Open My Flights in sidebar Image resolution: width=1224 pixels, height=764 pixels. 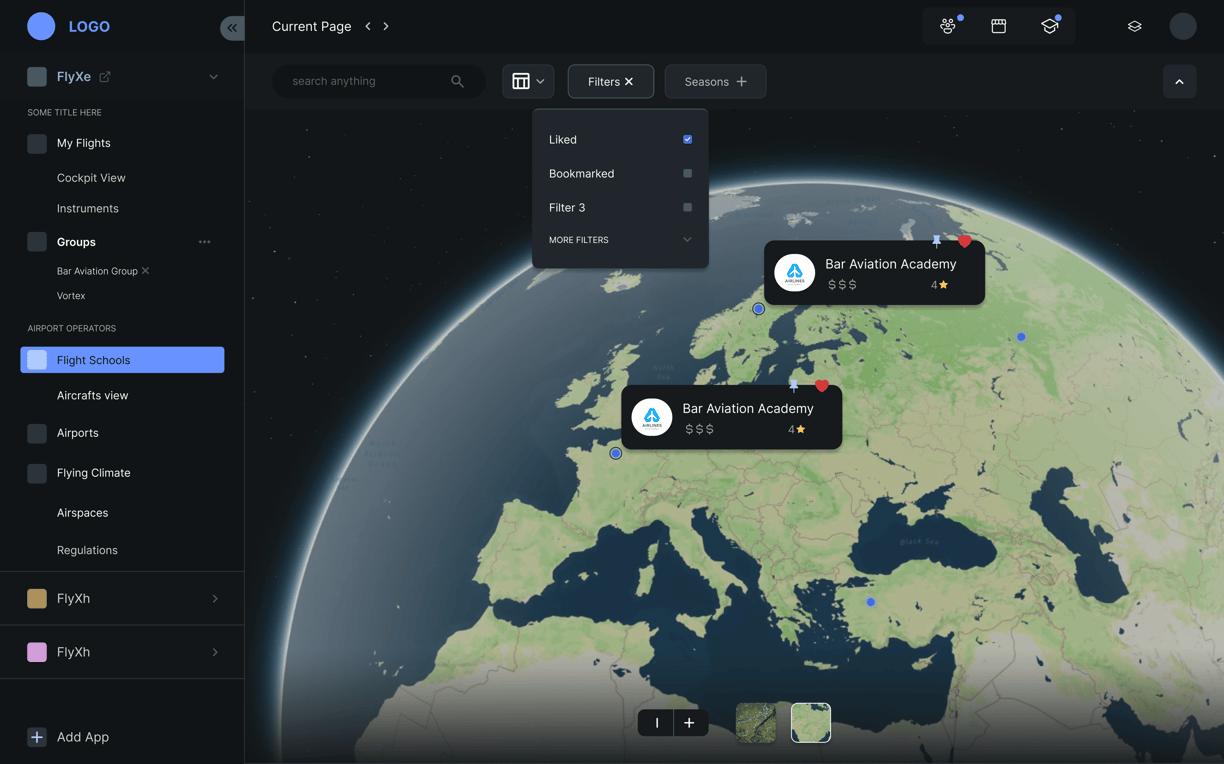pyautogui.click(x=84, y=143)
